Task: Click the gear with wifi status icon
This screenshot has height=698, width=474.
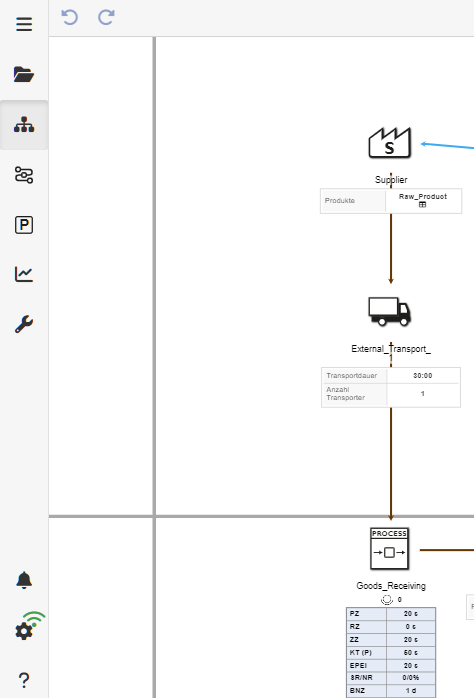Action: click(x=29, y=626)
